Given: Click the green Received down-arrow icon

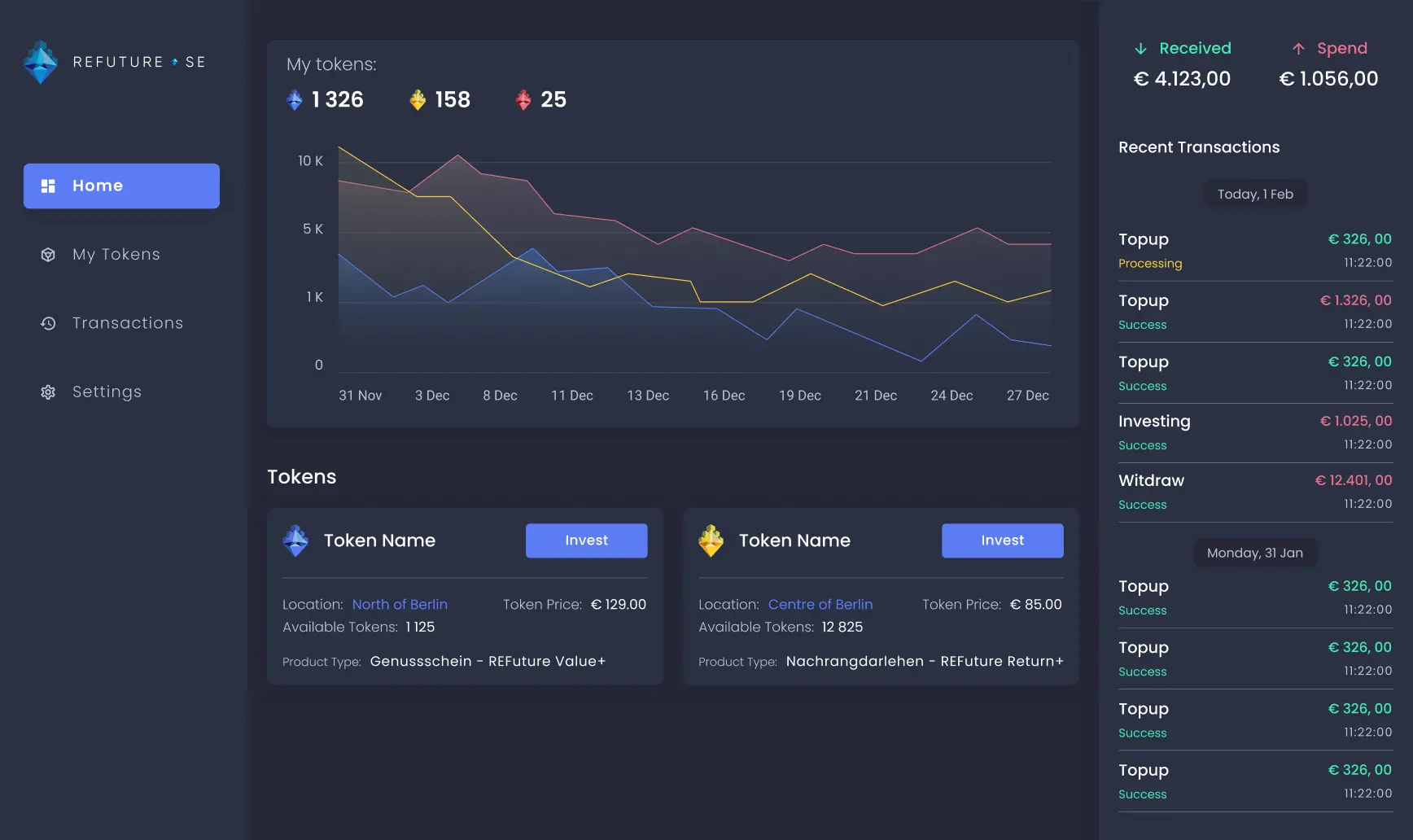Looking at the screenshot, I should [1140, 49].
